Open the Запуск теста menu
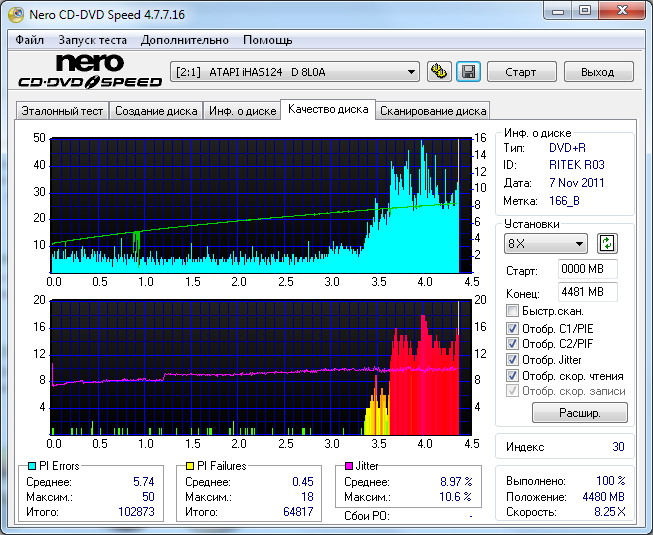 (92, 40)
